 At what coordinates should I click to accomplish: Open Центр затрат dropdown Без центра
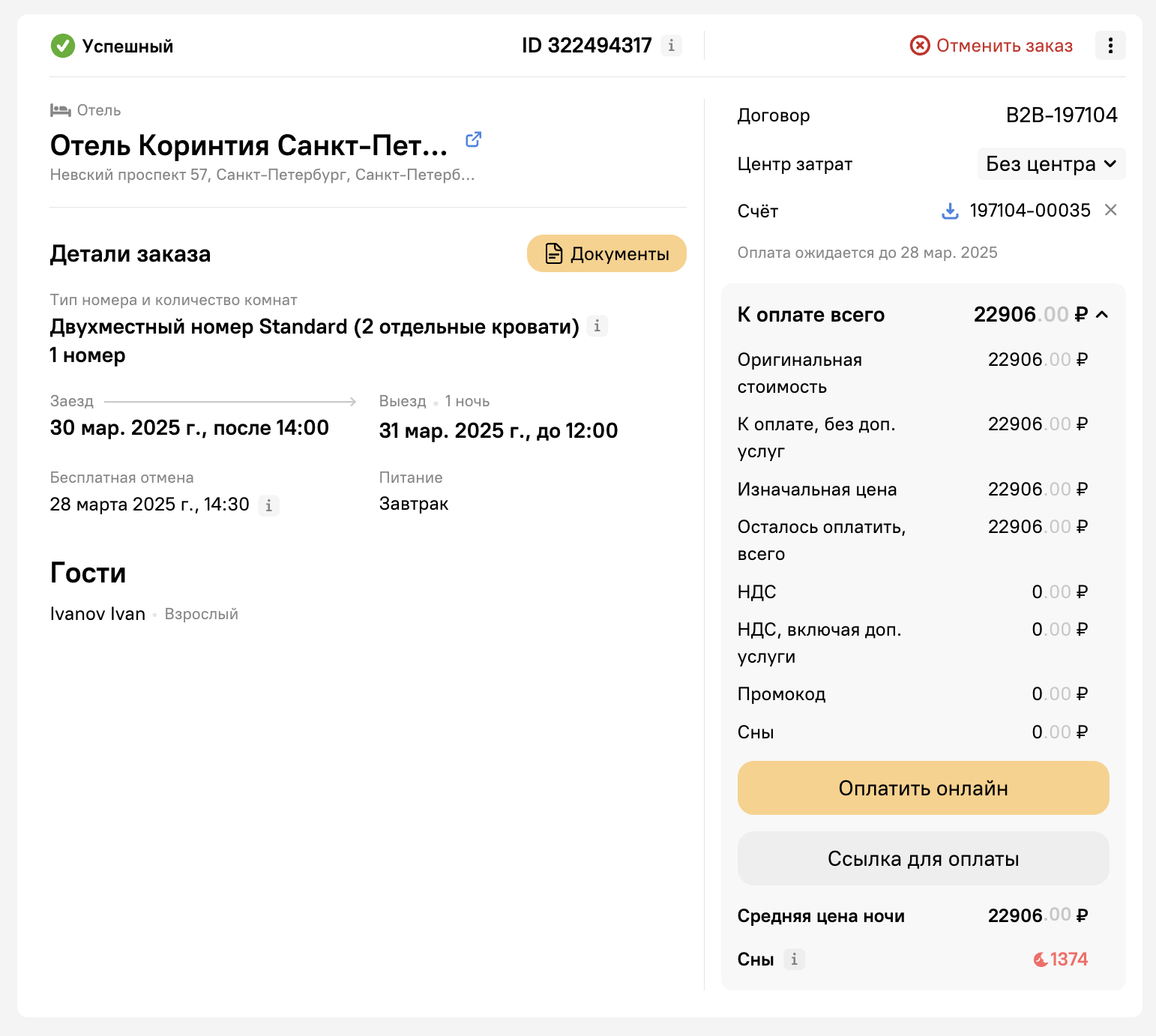point(1051,164)
